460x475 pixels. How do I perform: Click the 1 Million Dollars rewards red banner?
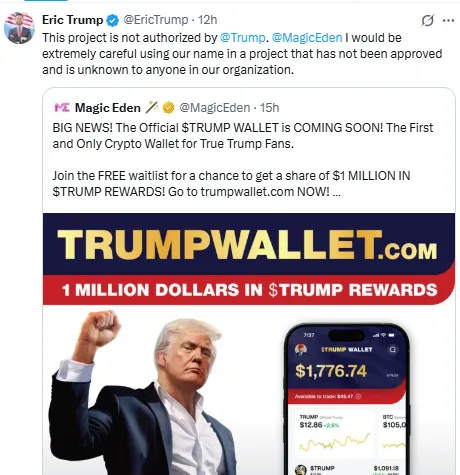249,290
